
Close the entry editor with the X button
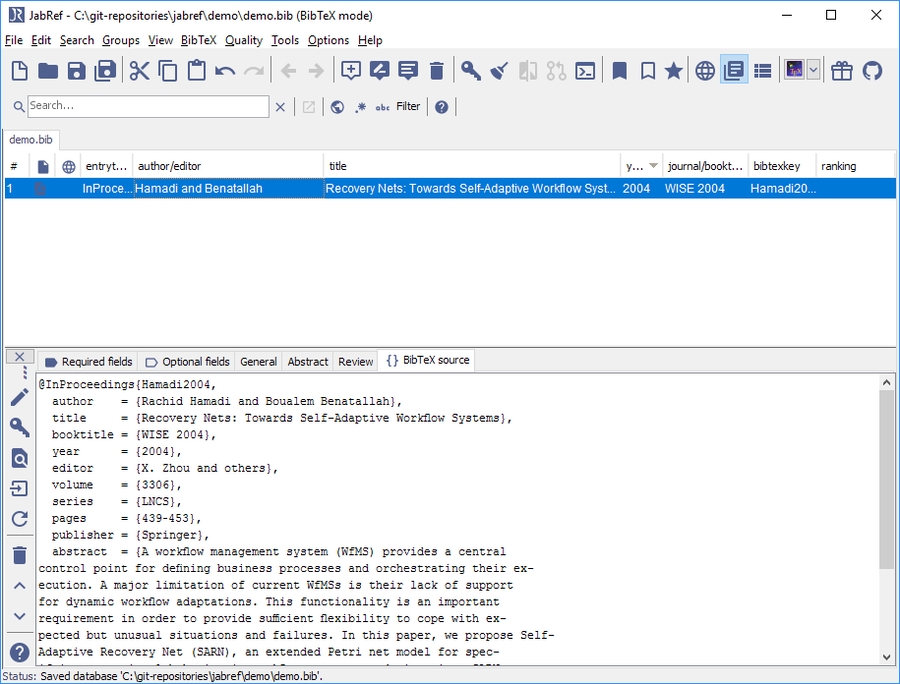(x=19, y=356)
